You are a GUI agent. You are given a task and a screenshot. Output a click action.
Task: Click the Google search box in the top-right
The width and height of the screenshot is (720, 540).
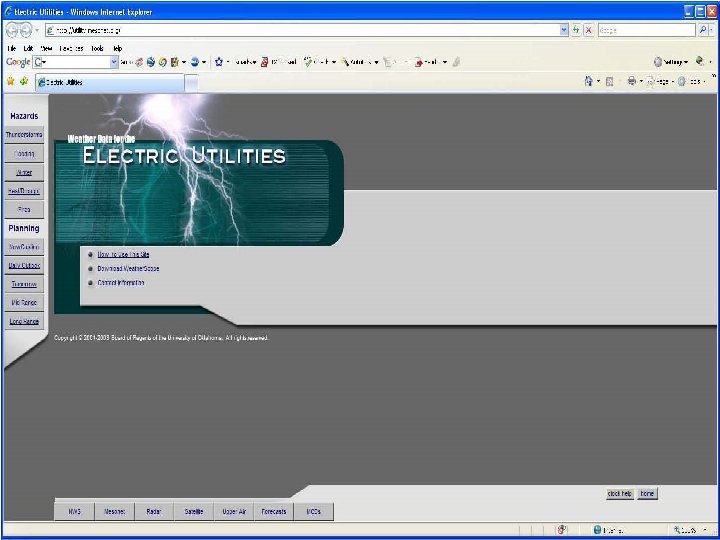[x=647, y=30]
